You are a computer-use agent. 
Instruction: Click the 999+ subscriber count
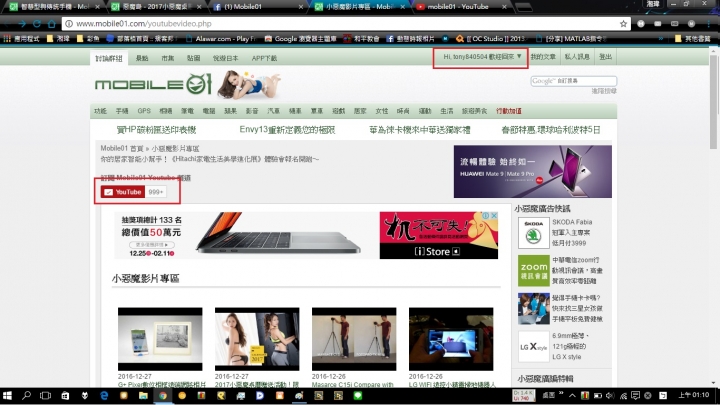[156, 192]
